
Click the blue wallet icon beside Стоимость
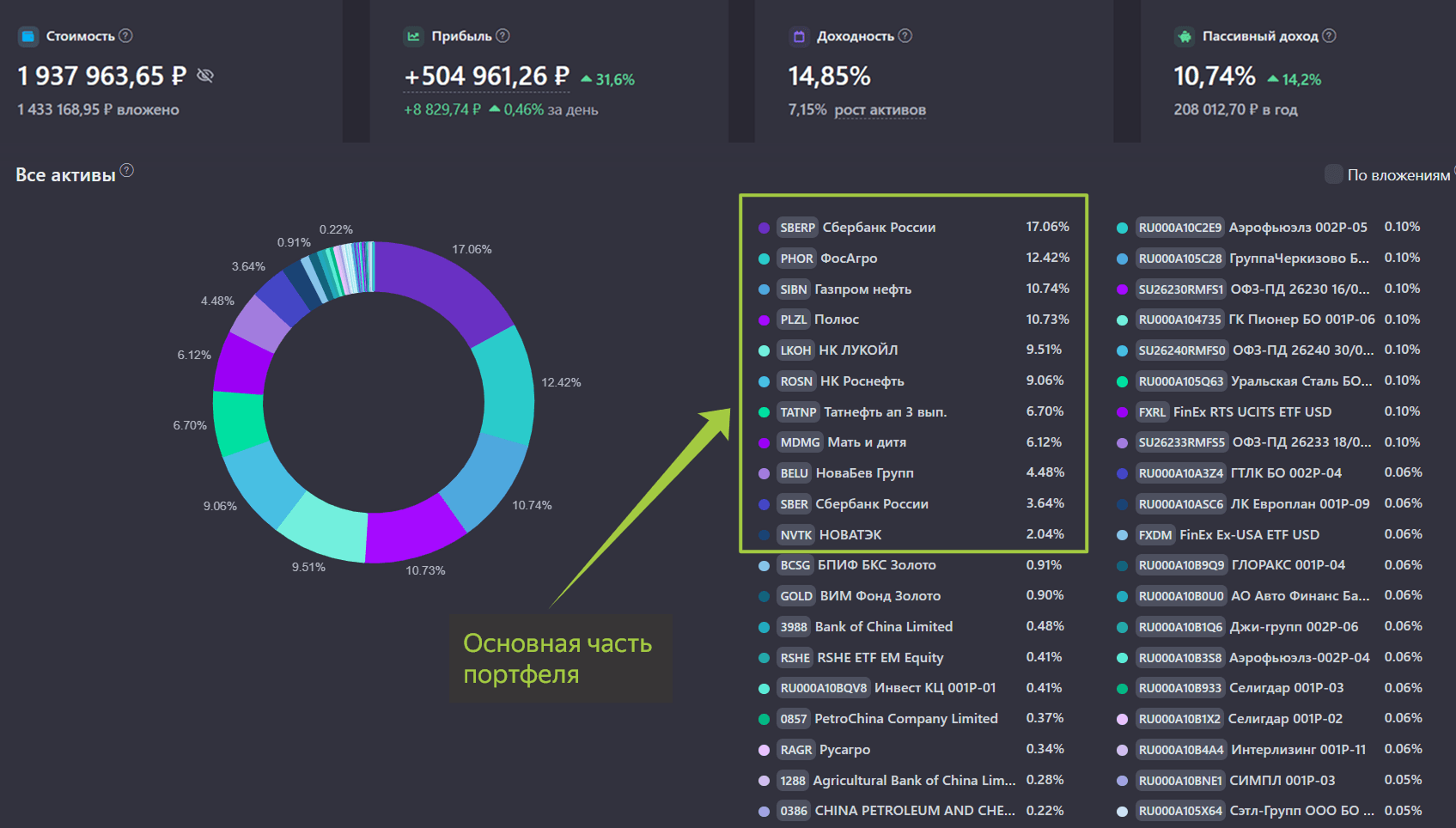pos(28,36)
